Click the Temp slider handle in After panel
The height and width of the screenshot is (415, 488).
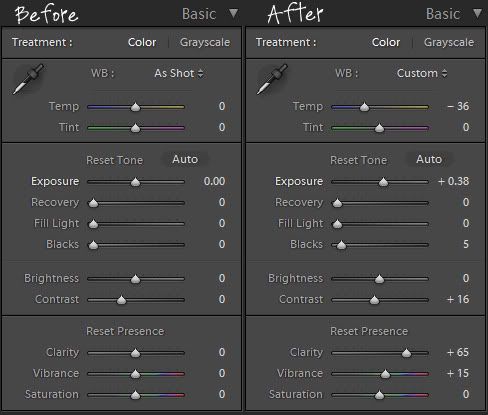(x=364, y=107)
